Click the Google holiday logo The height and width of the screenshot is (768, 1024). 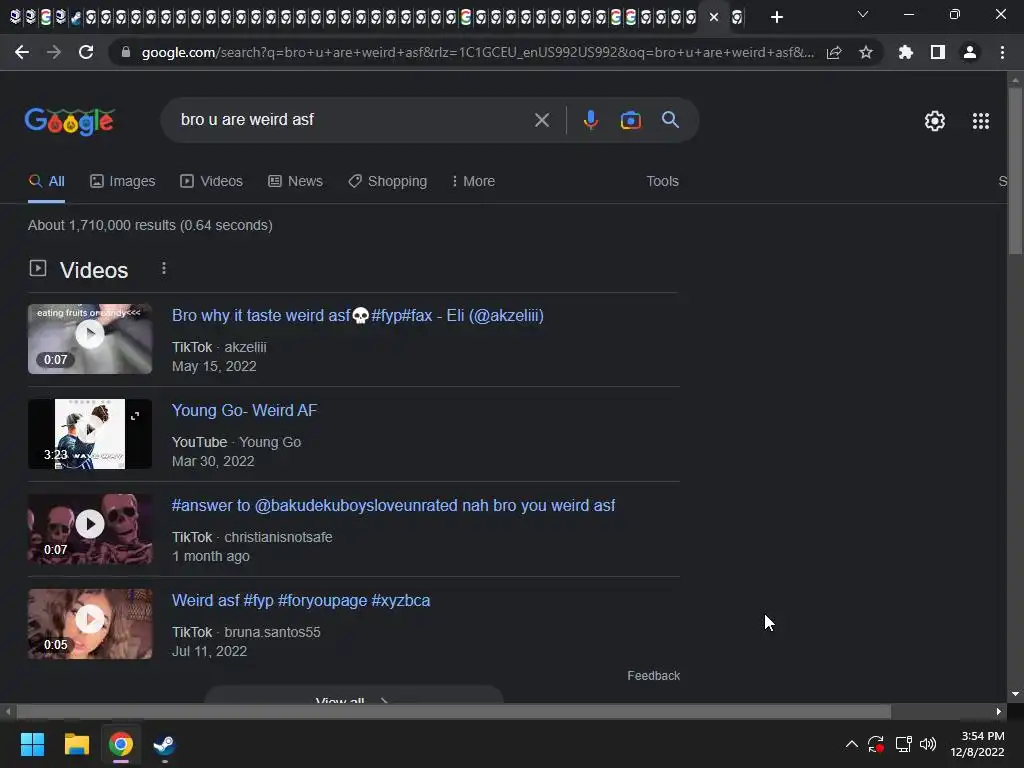(x=70, y=121)
